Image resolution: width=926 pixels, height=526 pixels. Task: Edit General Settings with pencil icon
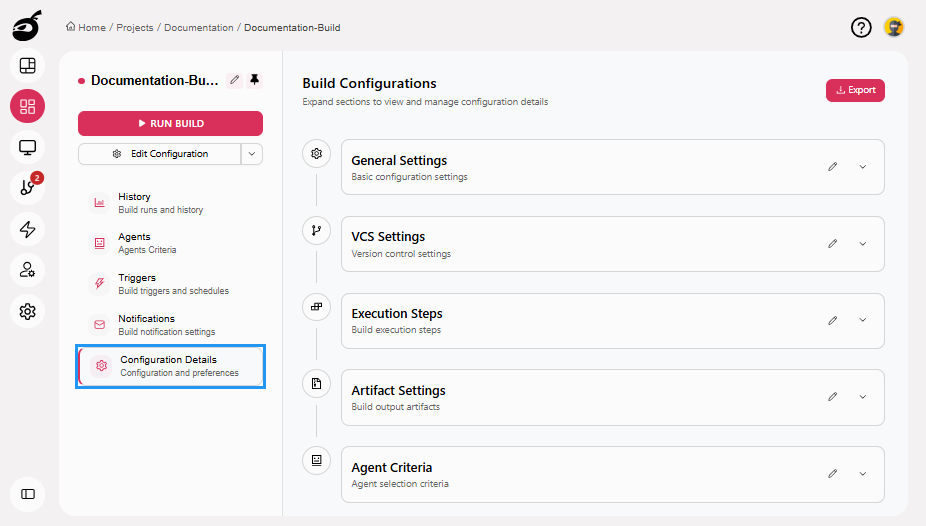point(833,167)
